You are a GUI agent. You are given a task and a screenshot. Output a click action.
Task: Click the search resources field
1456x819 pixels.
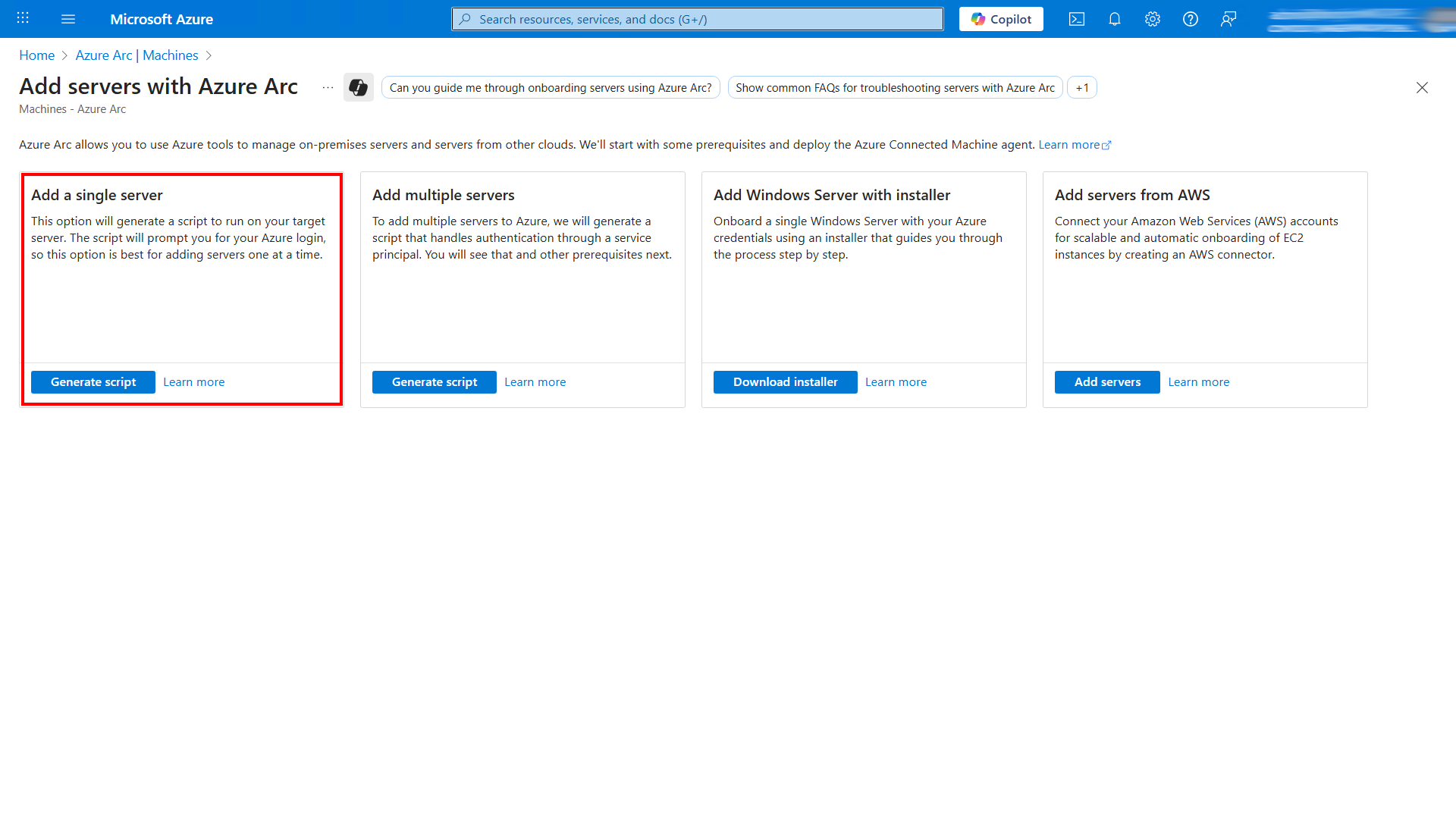(696, 19)
